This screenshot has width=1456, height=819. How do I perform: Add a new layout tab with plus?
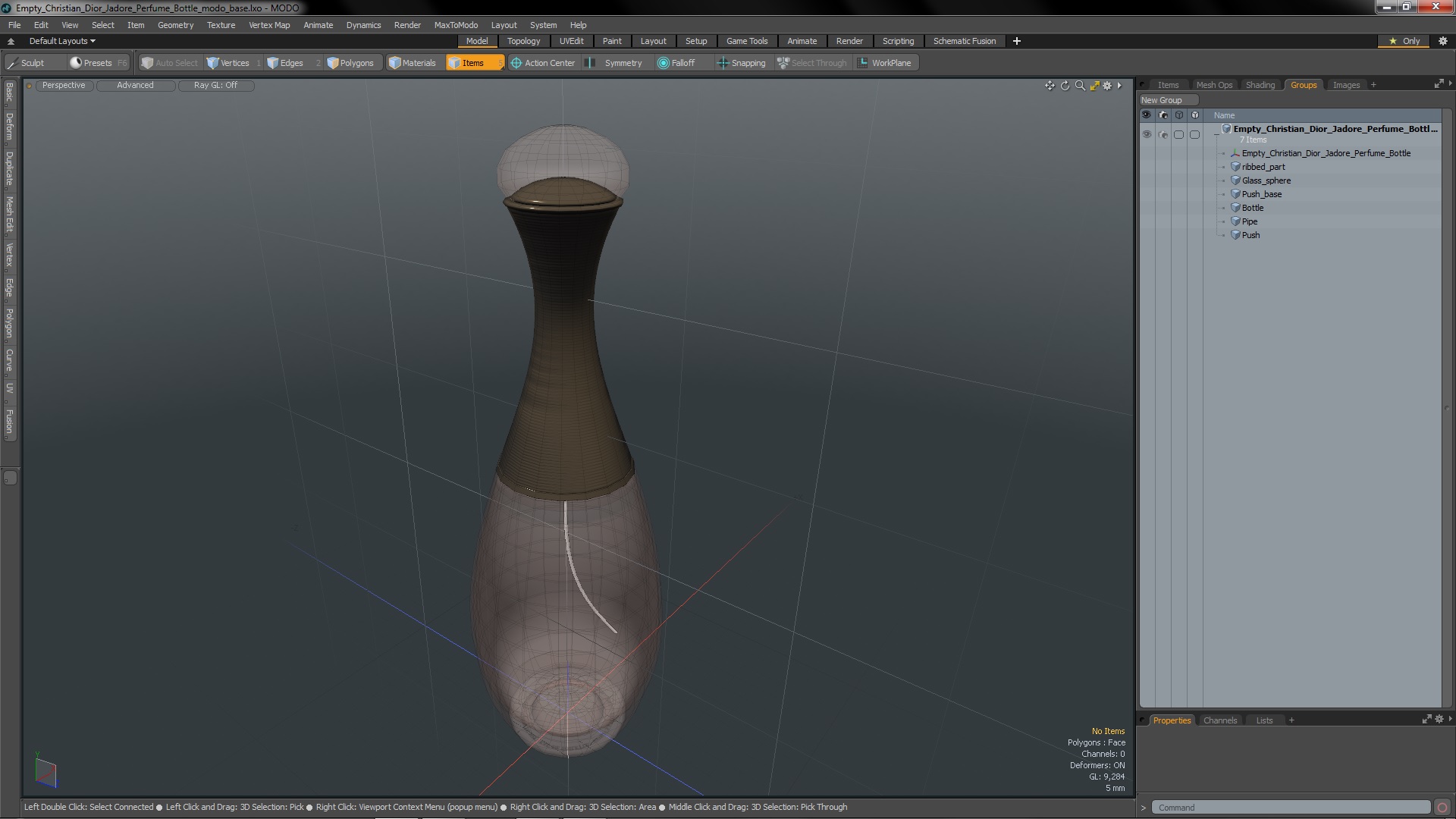point(1017,41)
